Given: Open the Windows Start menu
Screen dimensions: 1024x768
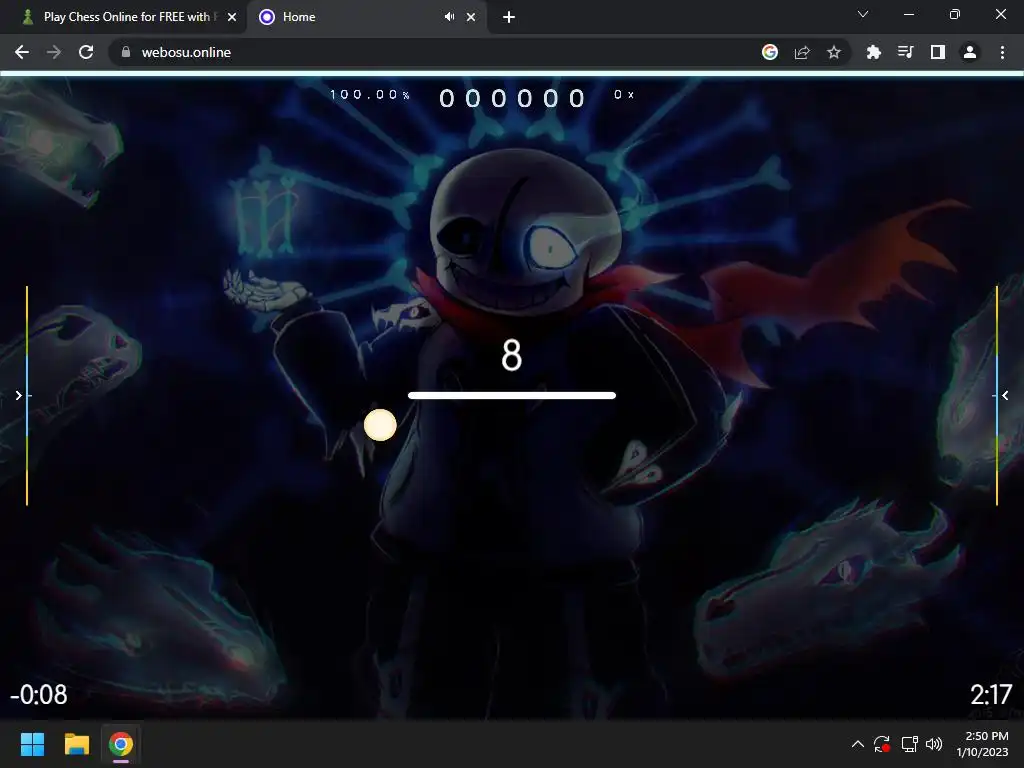Looking at the screenshot, I should [32, 744].
